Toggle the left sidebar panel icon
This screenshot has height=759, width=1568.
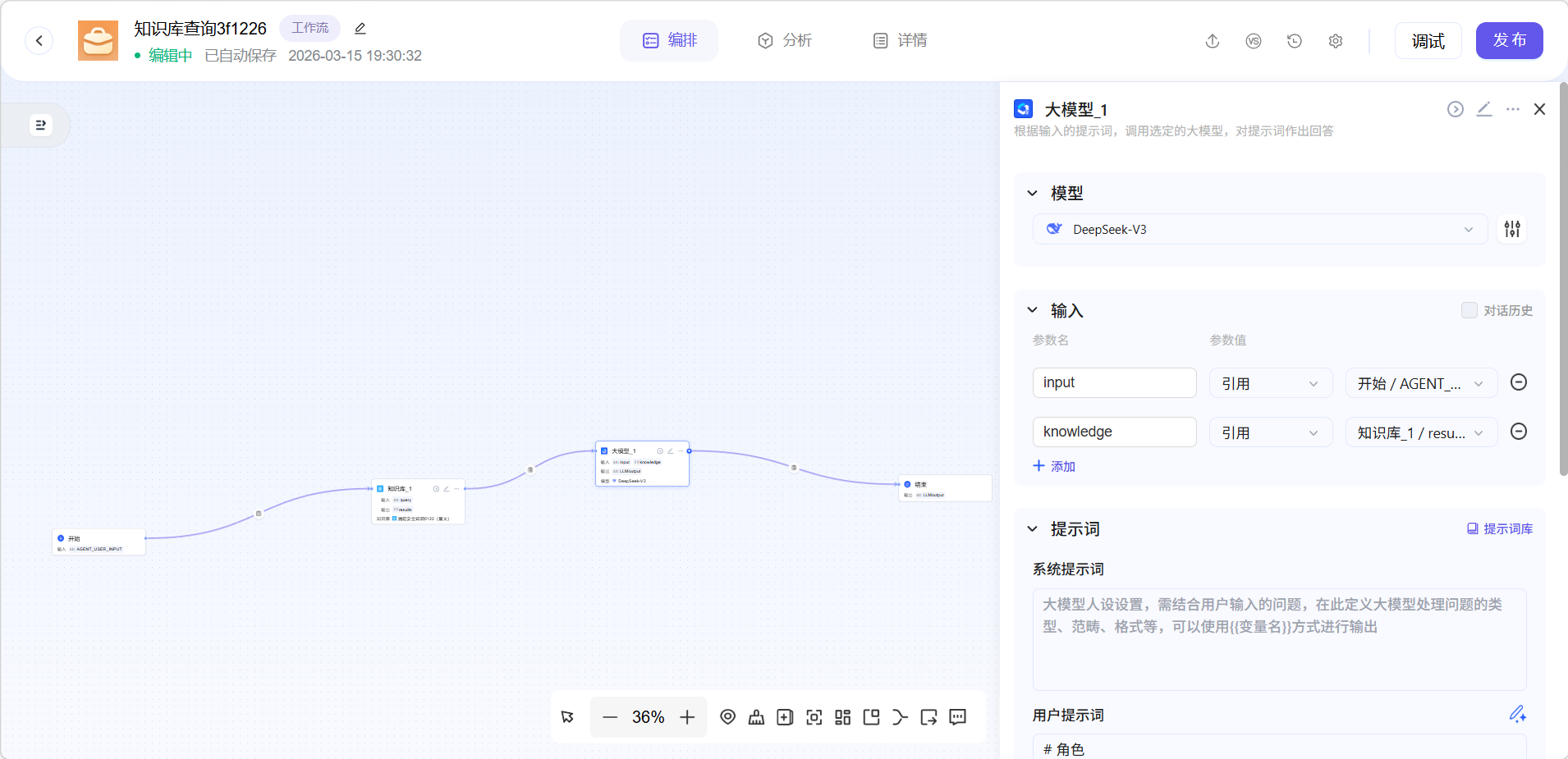40,125
